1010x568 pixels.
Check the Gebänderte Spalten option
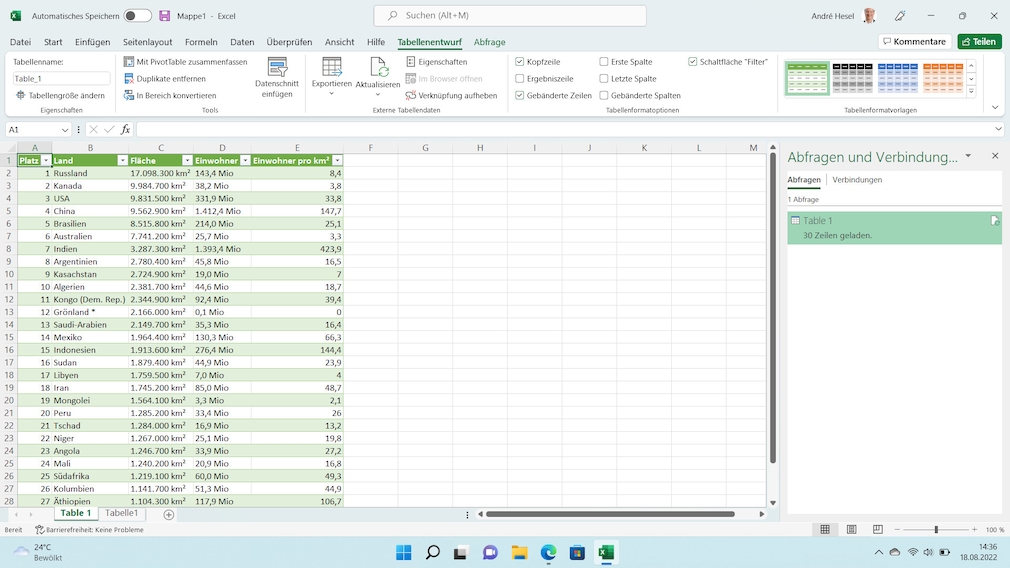tap(604, 96)
